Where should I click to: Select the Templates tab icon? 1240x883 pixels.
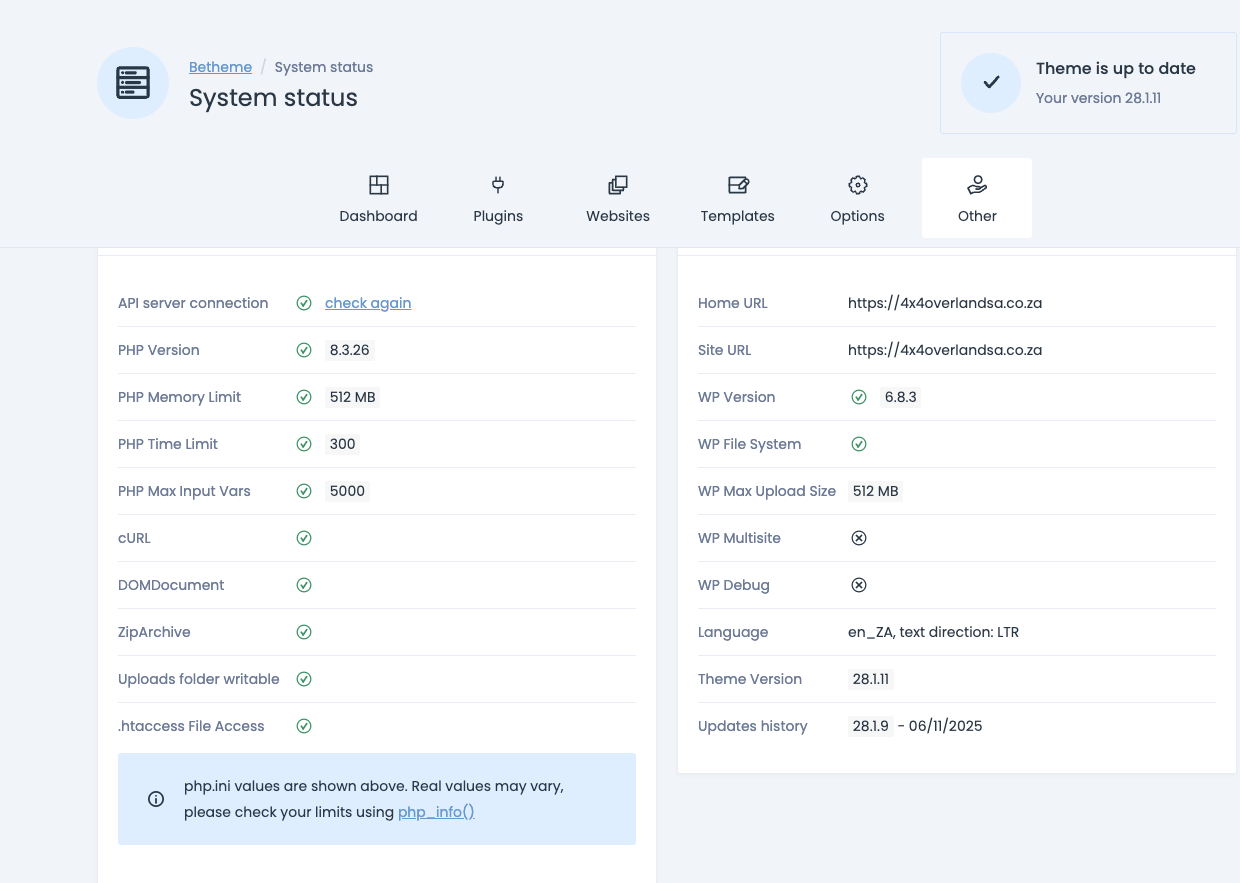[x=738, y=186]
